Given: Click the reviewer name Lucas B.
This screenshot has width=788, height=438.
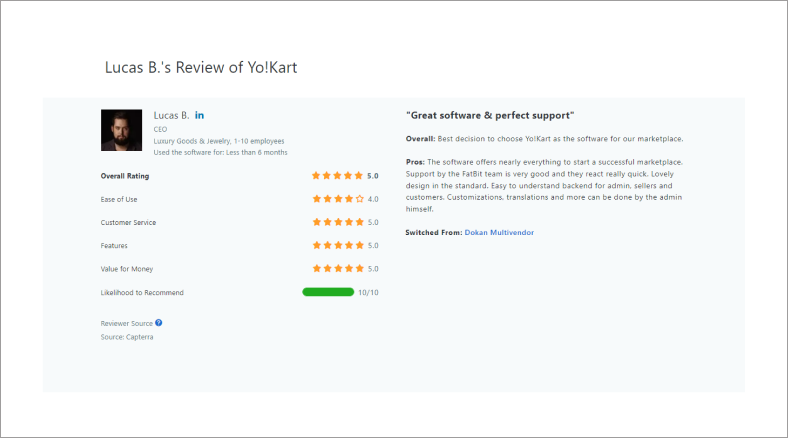Looking at the screenshot, I should (x=171, y=116).
